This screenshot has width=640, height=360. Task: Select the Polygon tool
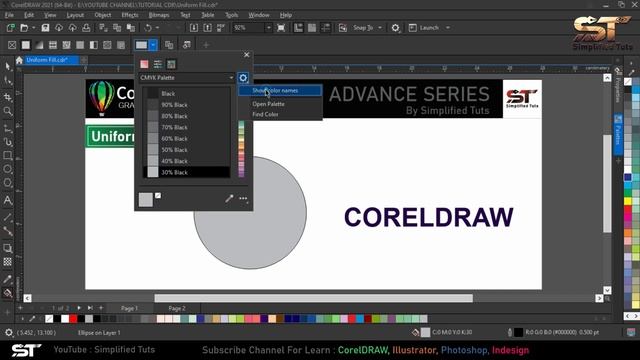click(8, 183)
